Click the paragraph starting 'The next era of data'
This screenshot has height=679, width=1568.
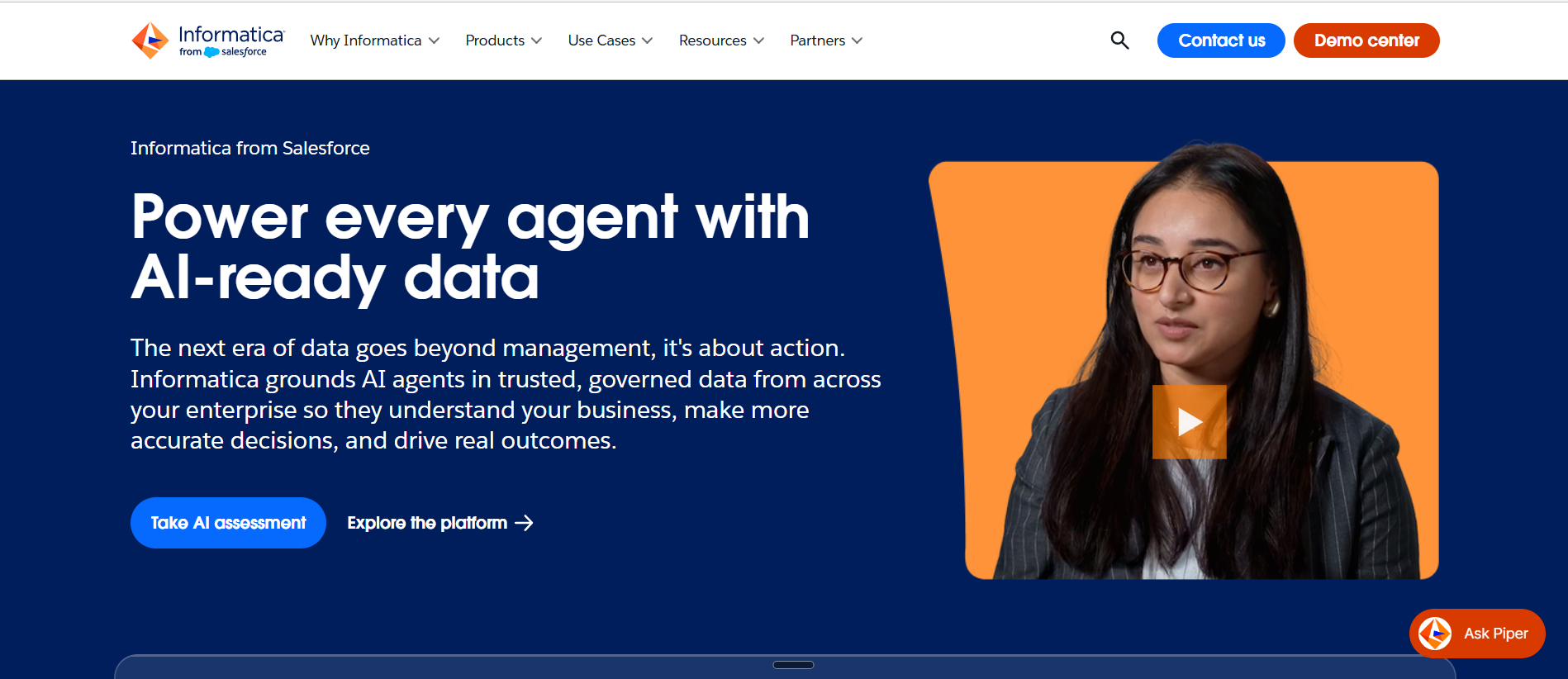tap(506, 394)
